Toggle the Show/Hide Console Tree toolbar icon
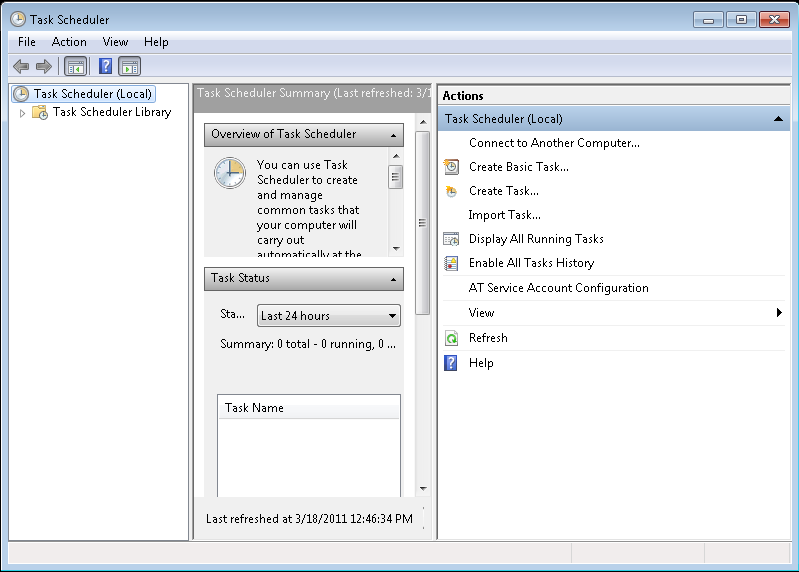This screenshot has width=799, height=572. point(75,66)
